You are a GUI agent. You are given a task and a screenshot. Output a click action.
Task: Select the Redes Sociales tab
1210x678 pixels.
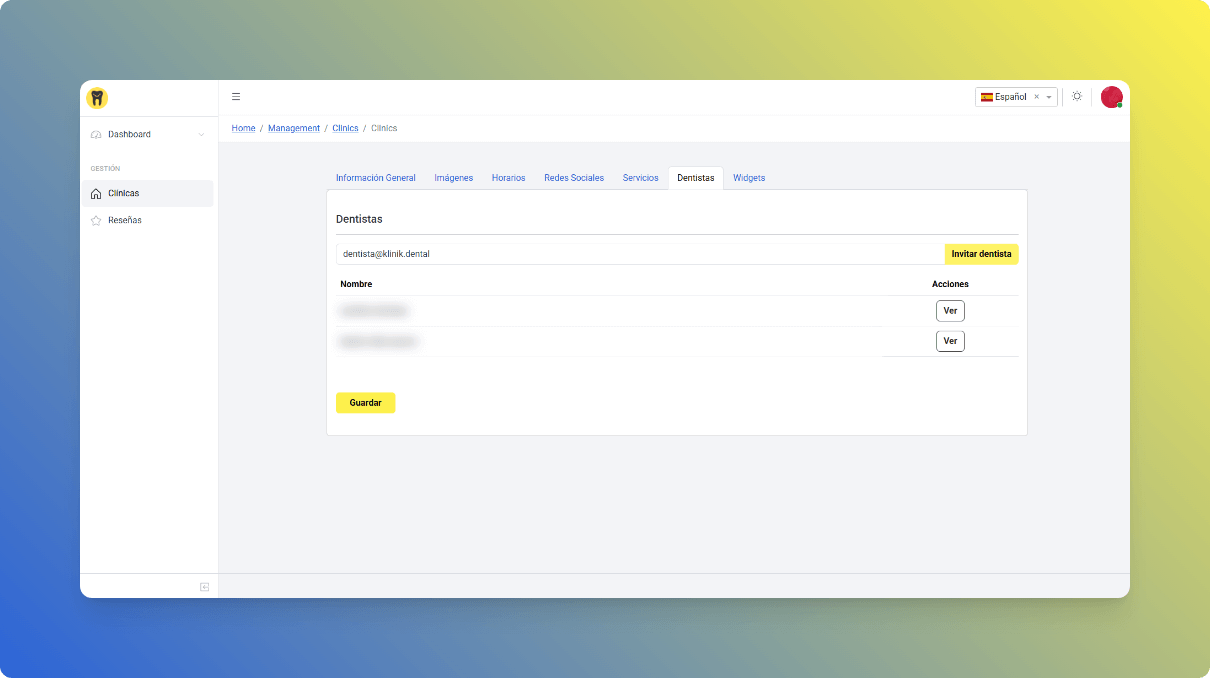click(x=574, y=178)
